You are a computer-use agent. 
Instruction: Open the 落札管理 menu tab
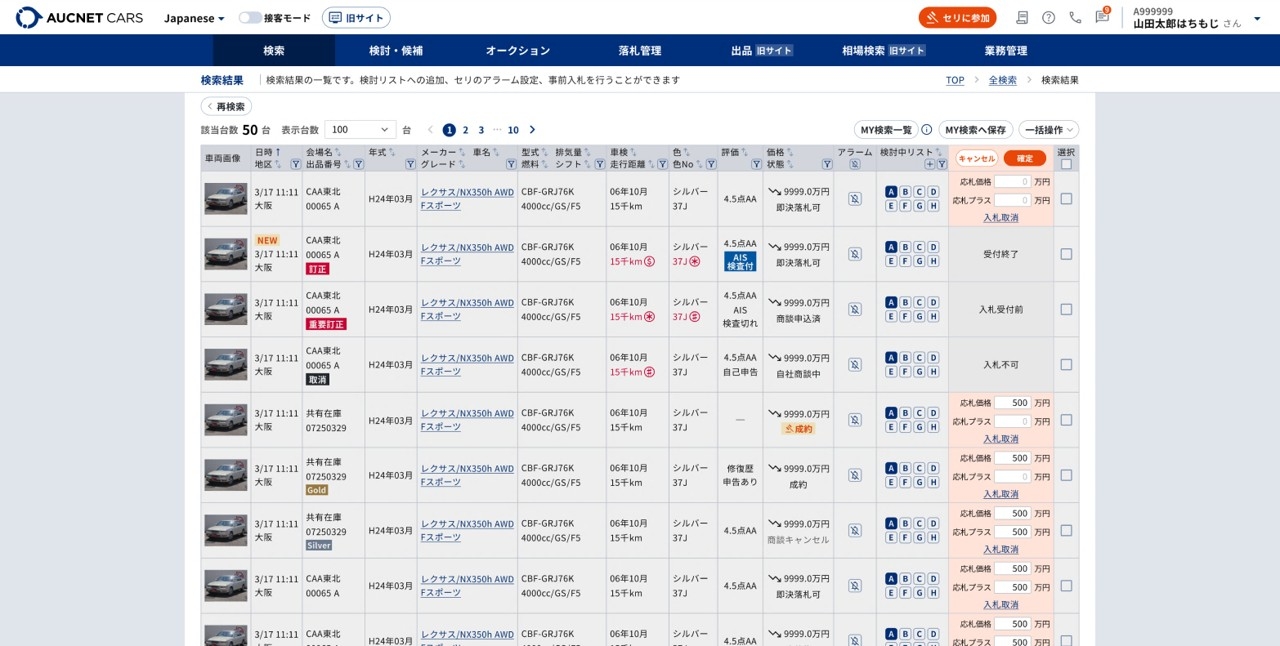(640, 51)
